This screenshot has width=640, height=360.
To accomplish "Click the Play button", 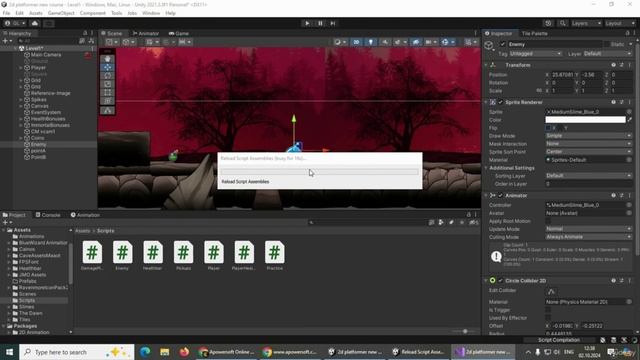I will [307, 23].
